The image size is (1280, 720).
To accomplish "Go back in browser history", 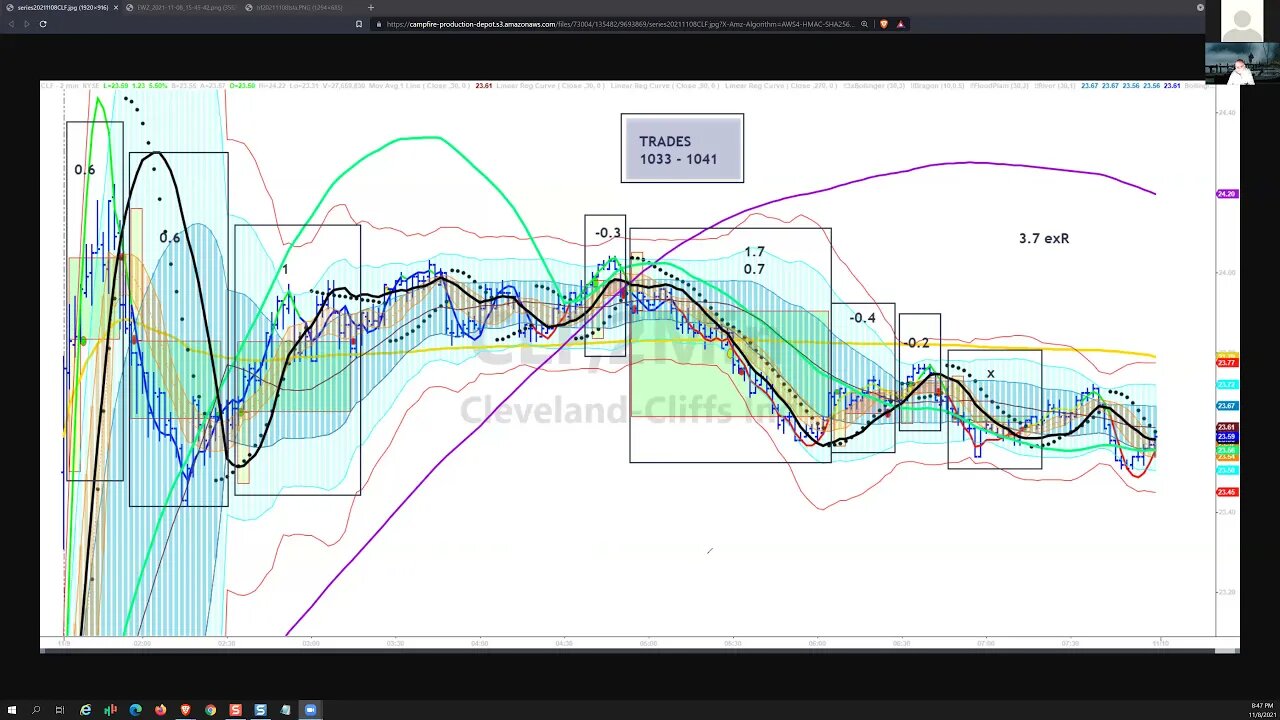I will [x=11, y=24].
